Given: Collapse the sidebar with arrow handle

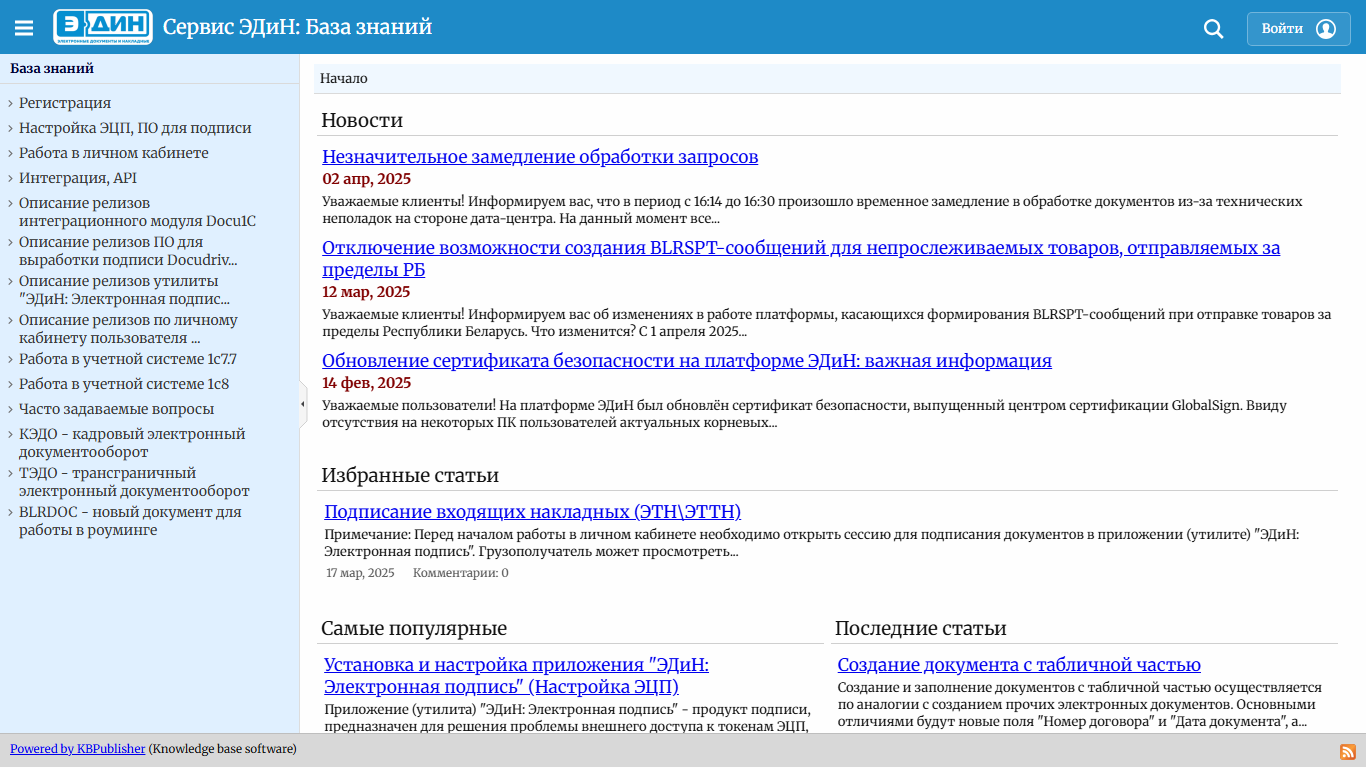Looking at the screenshot, I should click(303, 404).
